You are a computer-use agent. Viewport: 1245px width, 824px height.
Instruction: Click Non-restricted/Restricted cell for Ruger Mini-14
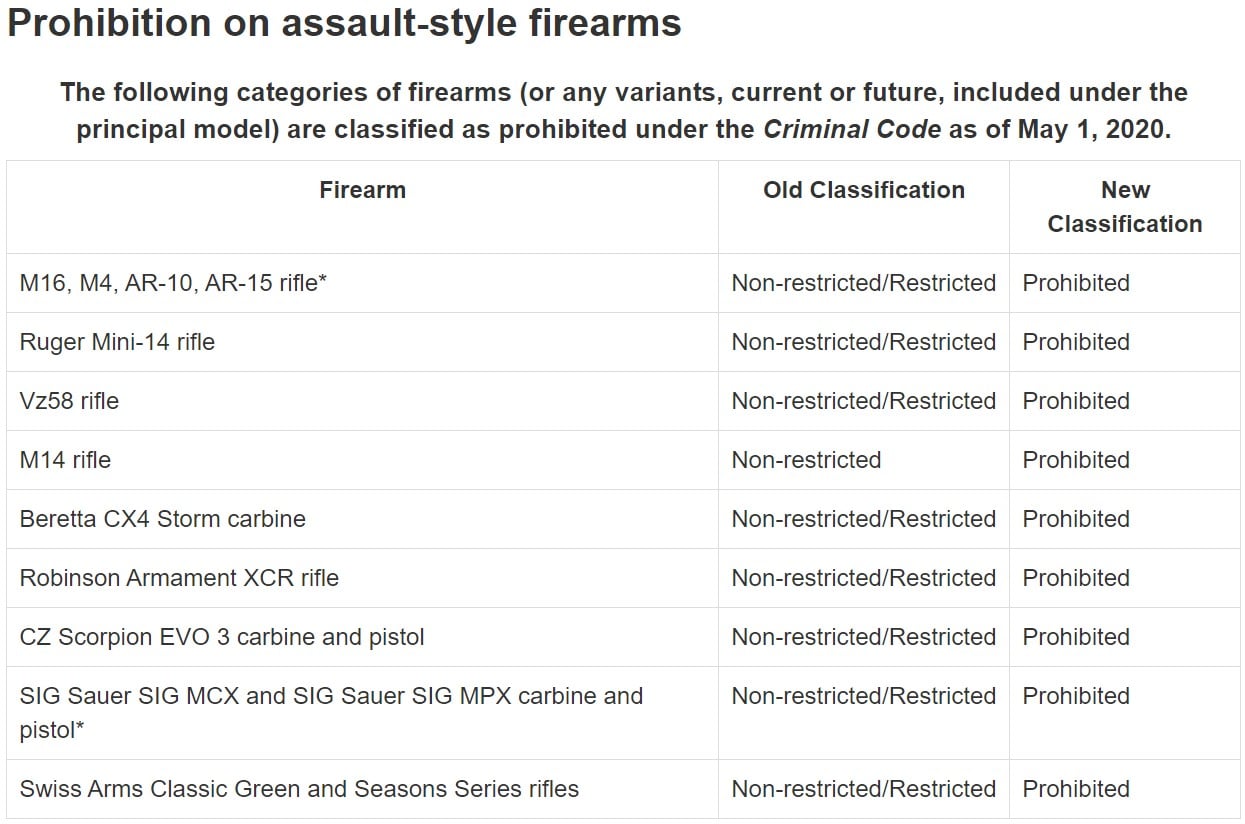(x=864, y=342)
